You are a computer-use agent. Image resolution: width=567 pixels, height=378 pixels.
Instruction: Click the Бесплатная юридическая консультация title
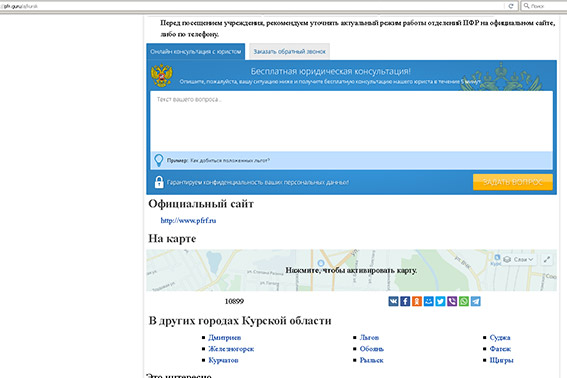[331, 71]
